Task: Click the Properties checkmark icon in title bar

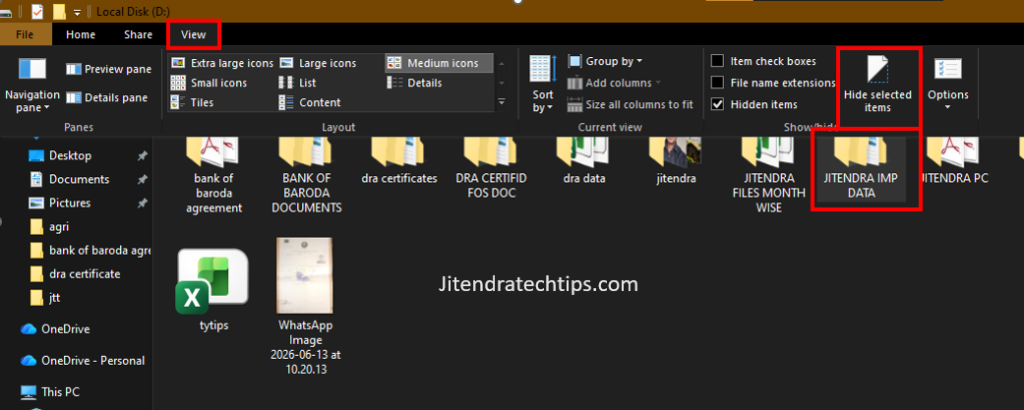Action: 37,12
